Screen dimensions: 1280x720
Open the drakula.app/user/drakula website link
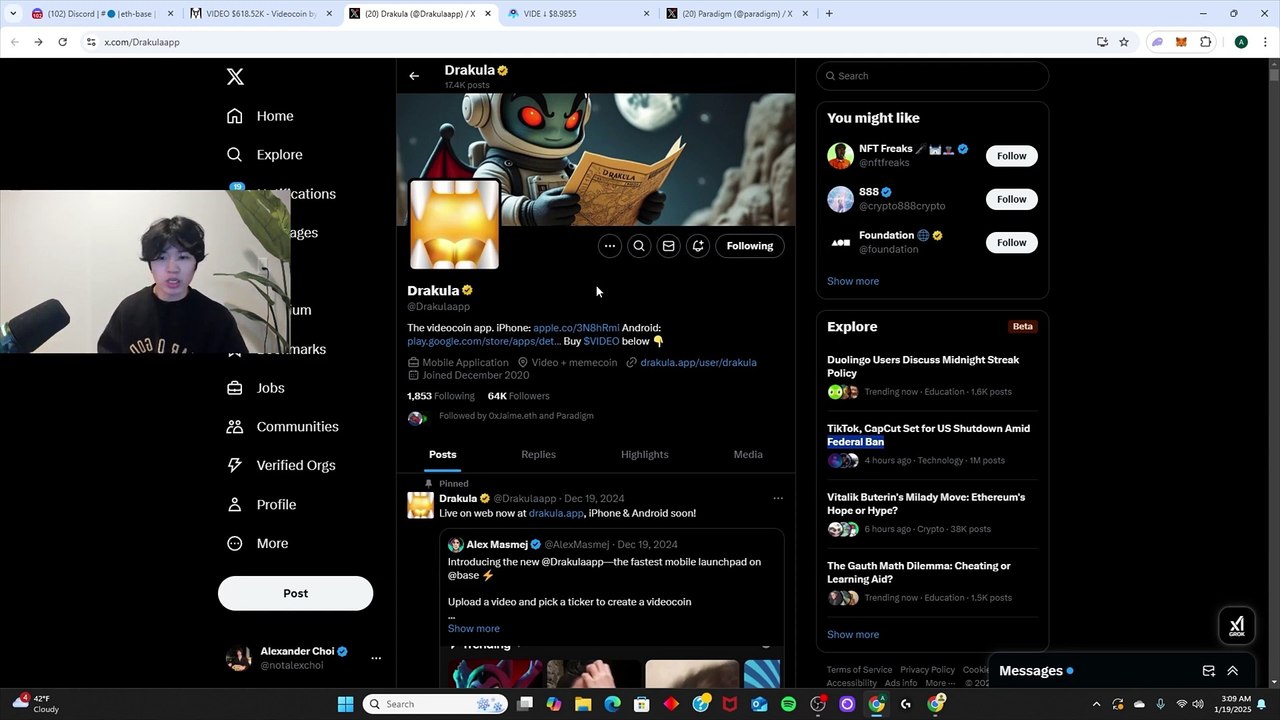pos(698,363)
